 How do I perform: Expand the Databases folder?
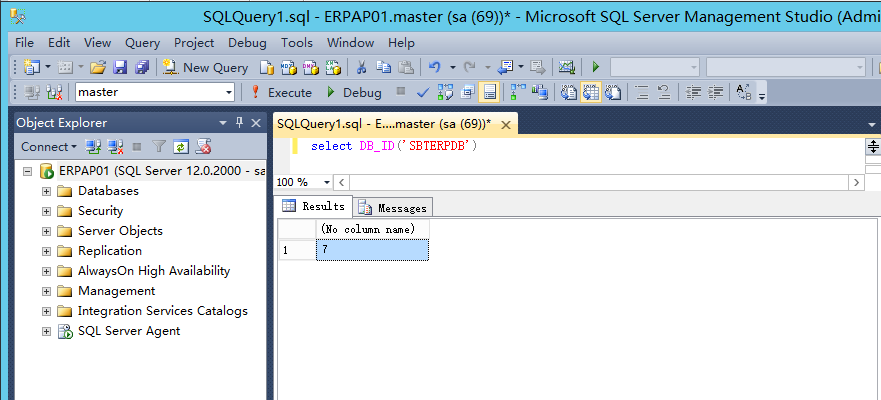(x=46, y=191)
